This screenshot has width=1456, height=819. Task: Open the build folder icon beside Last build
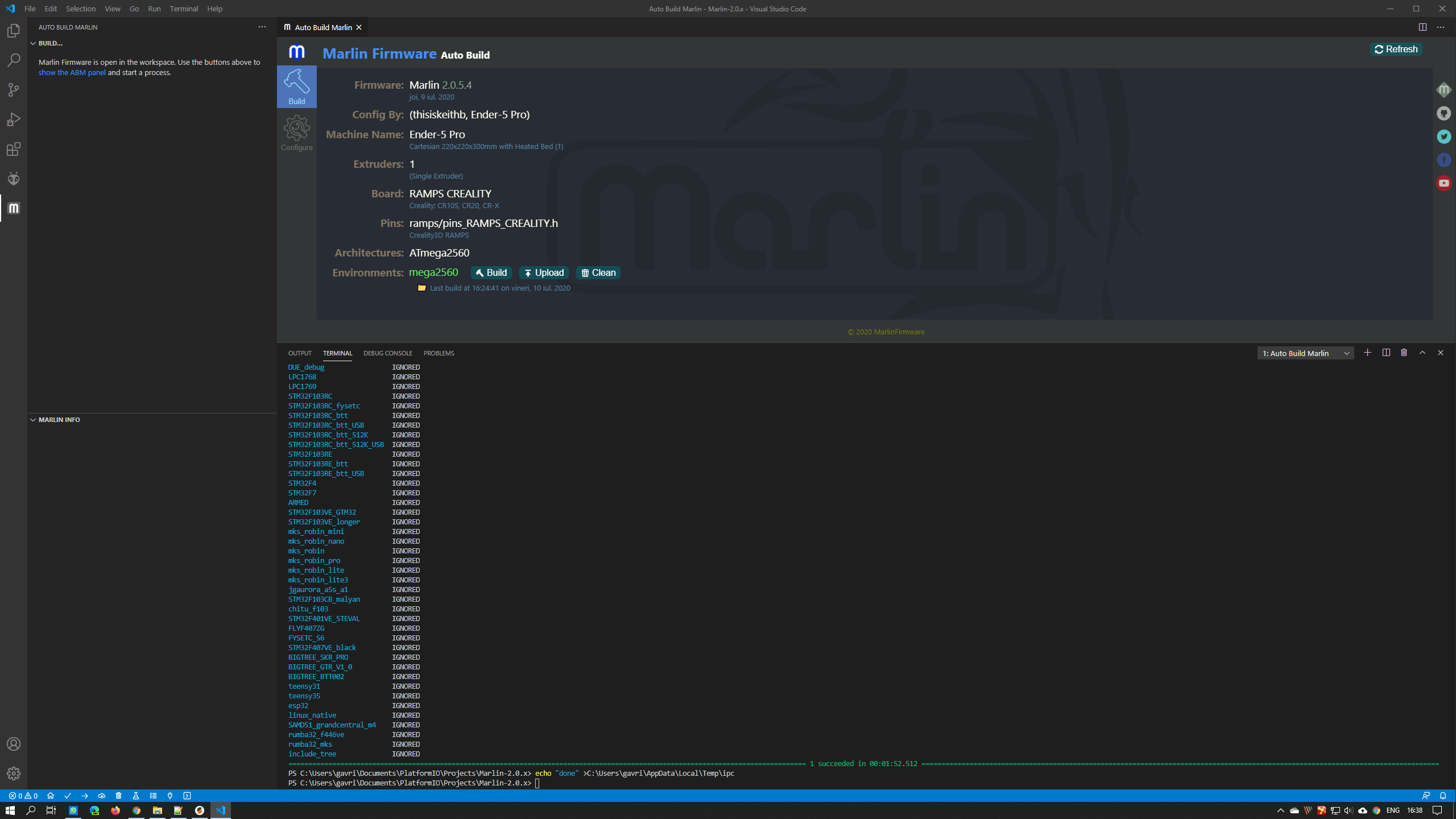coord(421,288)
